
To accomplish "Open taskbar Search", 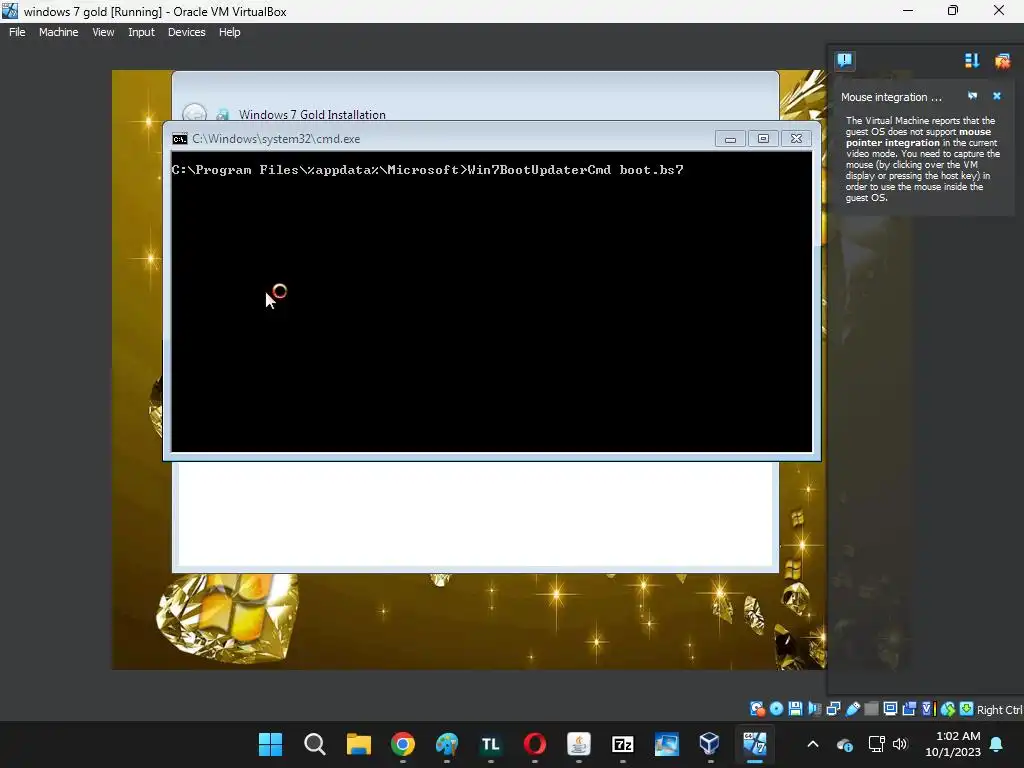I will click(315, 744).
